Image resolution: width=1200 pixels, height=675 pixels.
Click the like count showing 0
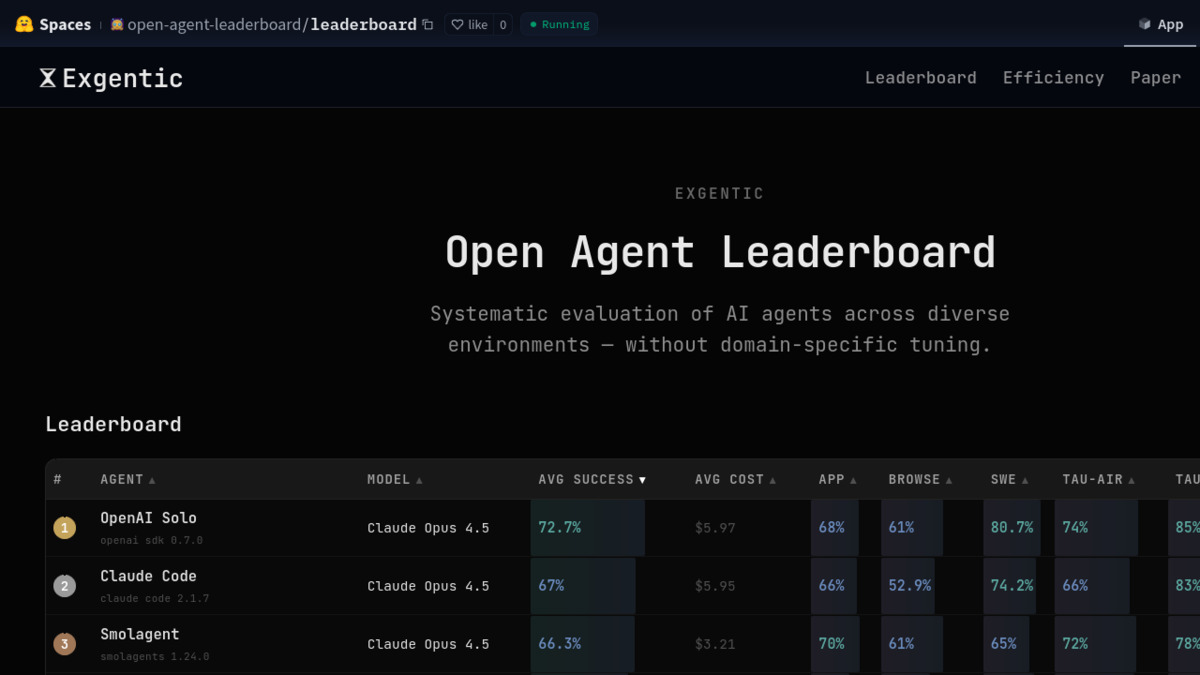pyautogui.click(x=502, y=24)
